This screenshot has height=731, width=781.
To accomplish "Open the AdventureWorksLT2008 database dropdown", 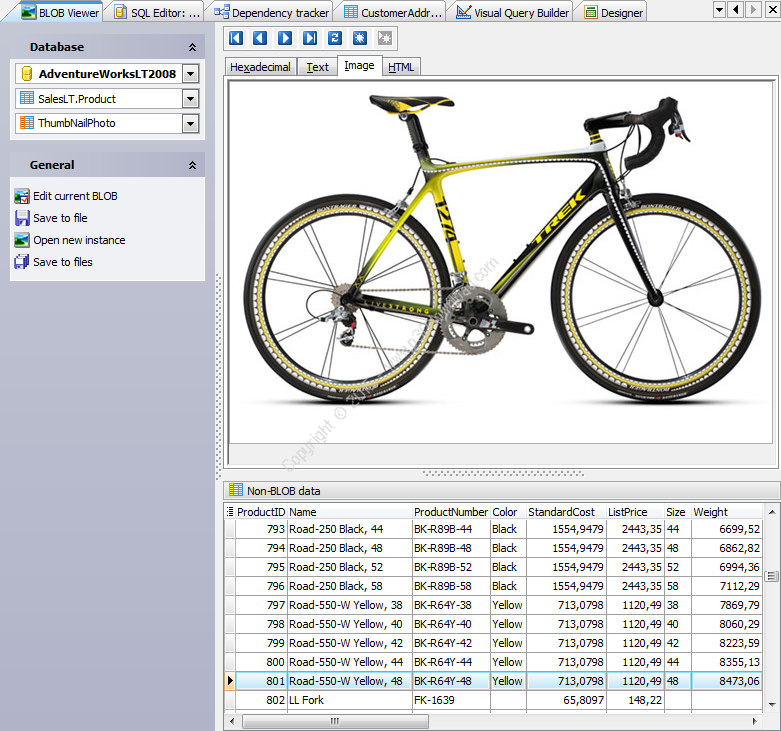I will coord(191,74).
